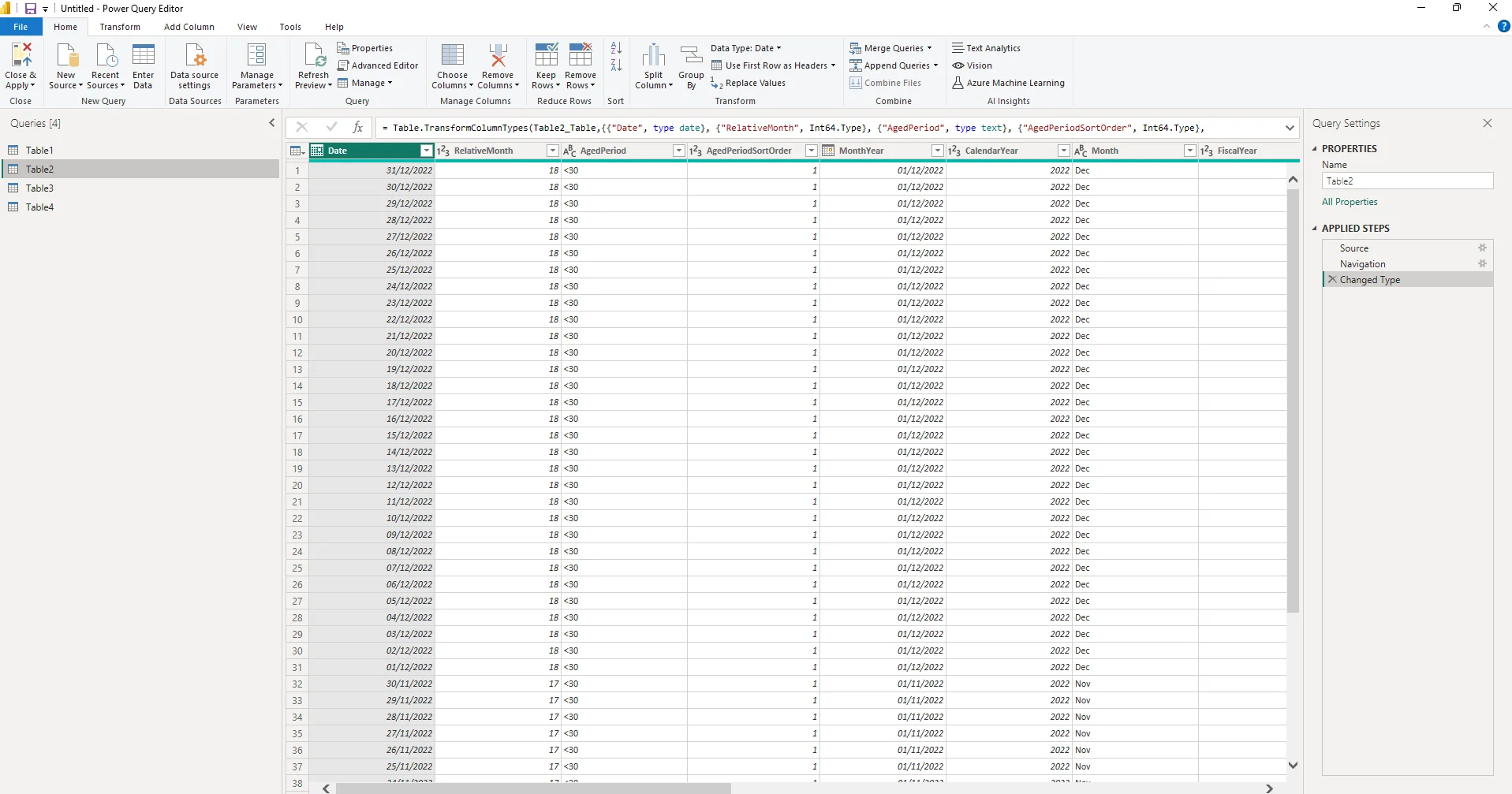Image resolution: width=1512 pixels, height=794 pixels.
Task: Open the Recent Sources icon
Action: [x=106, y=56]
